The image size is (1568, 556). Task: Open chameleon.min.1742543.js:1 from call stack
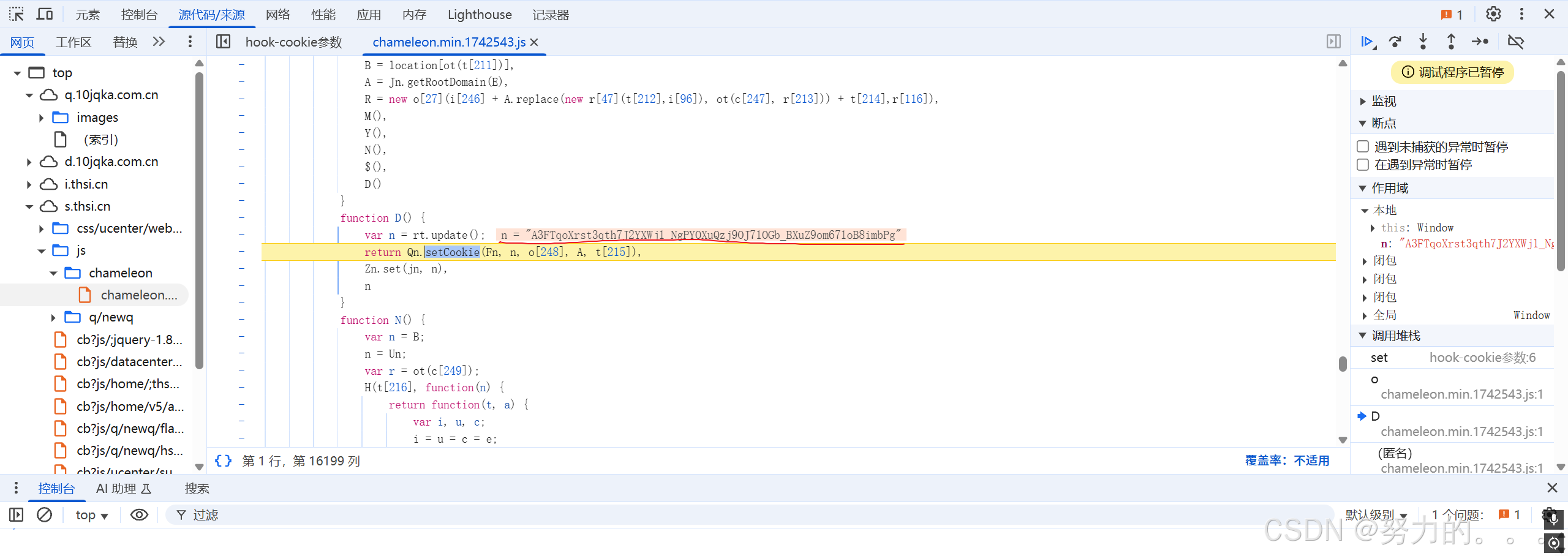pos(1463,394)
